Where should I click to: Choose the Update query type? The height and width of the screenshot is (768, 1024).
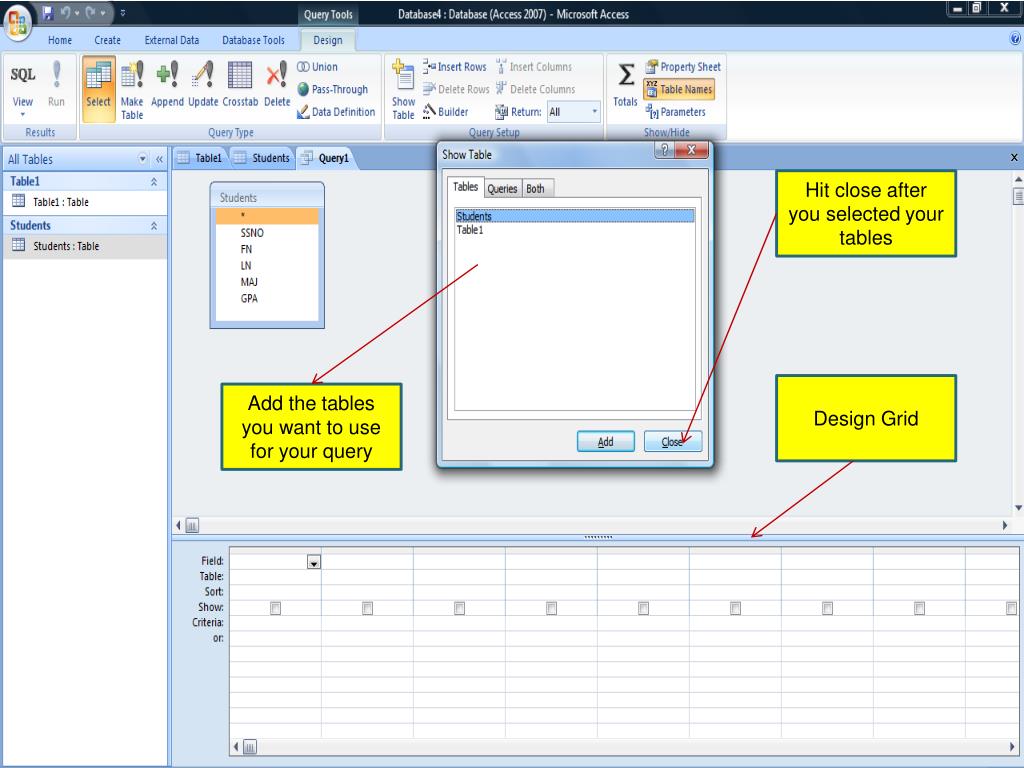coord(203,84)
